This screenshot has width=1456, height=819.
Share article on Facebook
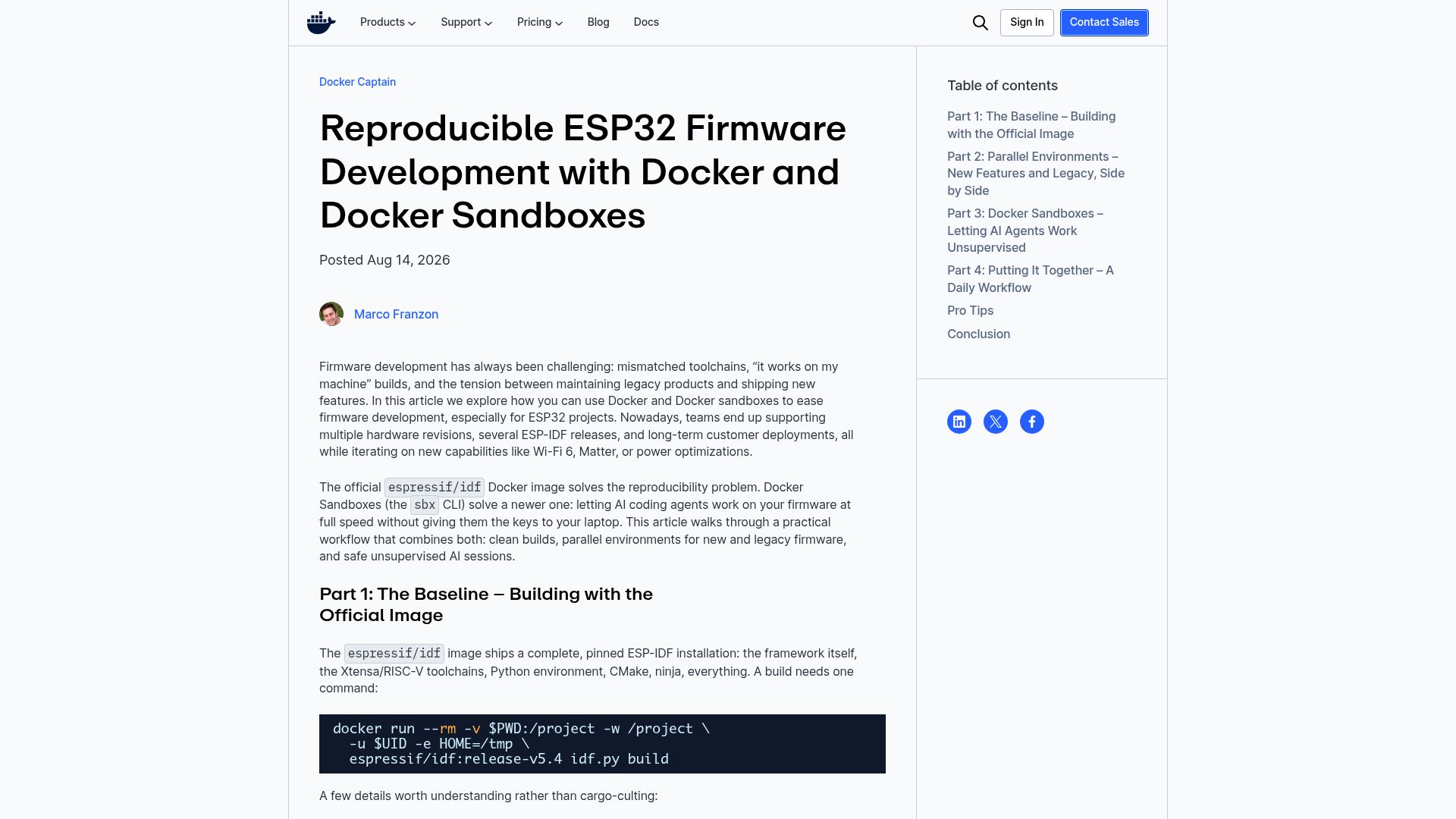pyautogui.click(x=1032, y=422)
